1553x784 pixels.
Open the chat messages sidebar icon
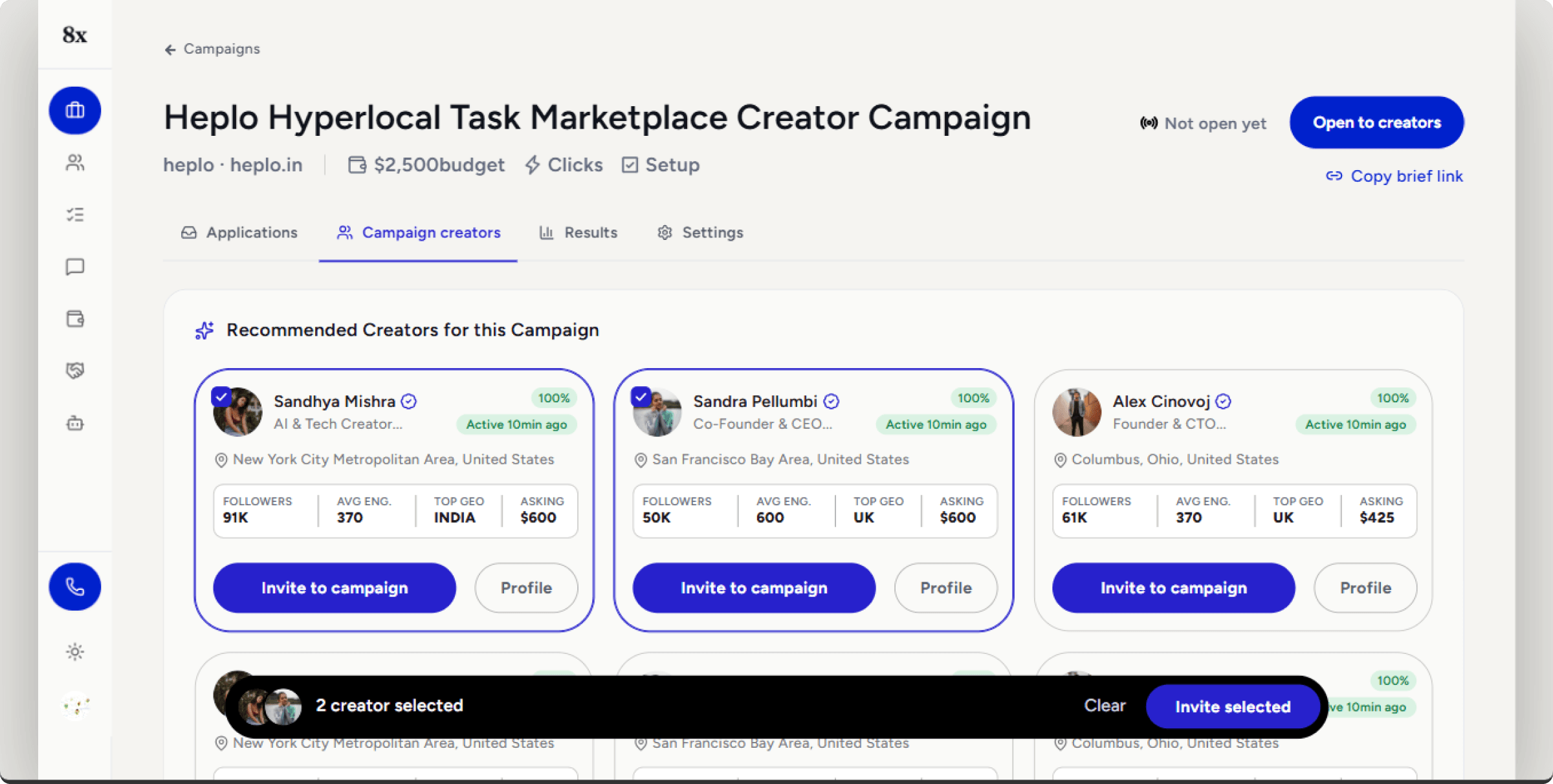[x=75, y=267]
